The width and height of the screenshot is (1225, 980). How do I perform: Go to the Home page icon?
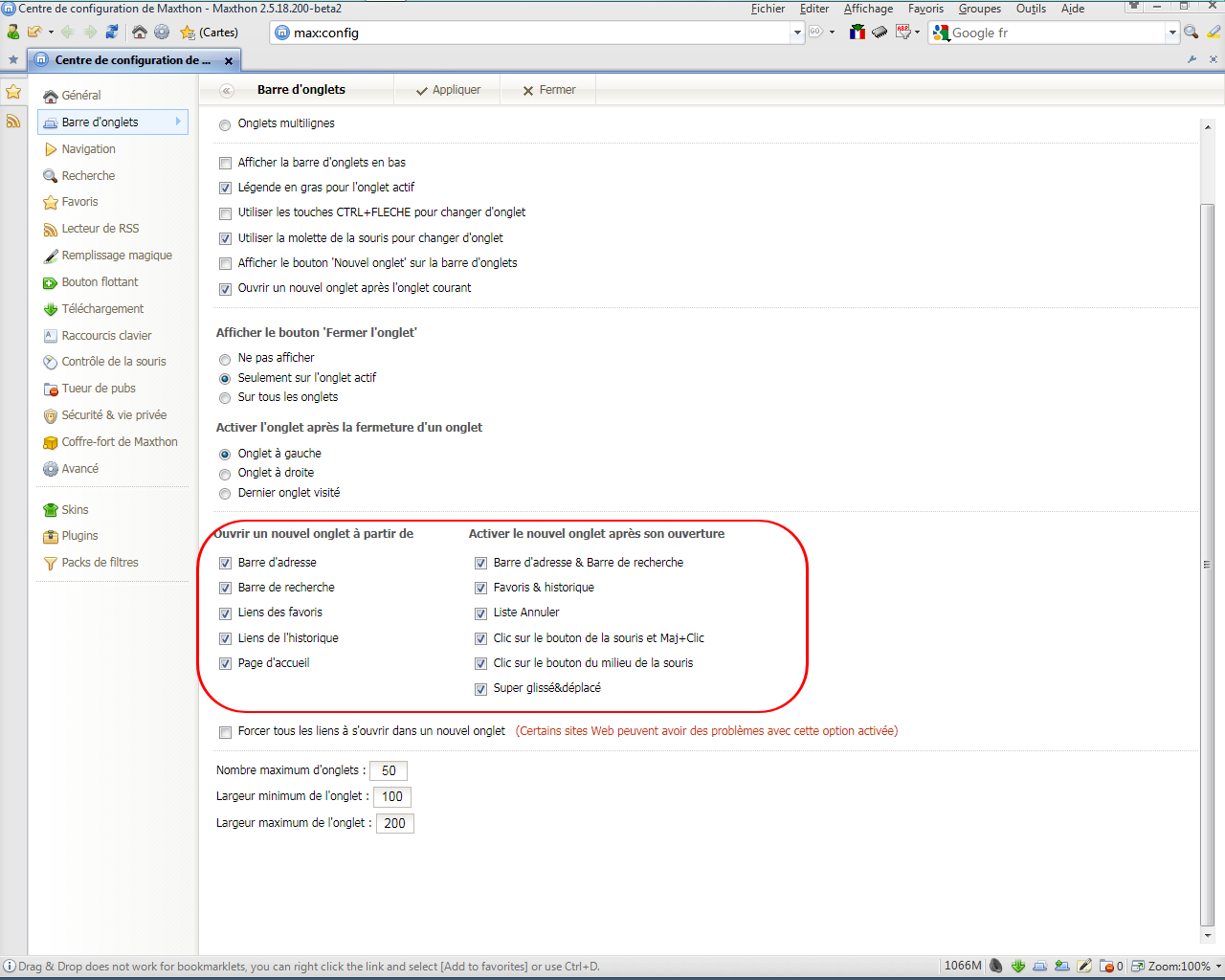point(140,32)
